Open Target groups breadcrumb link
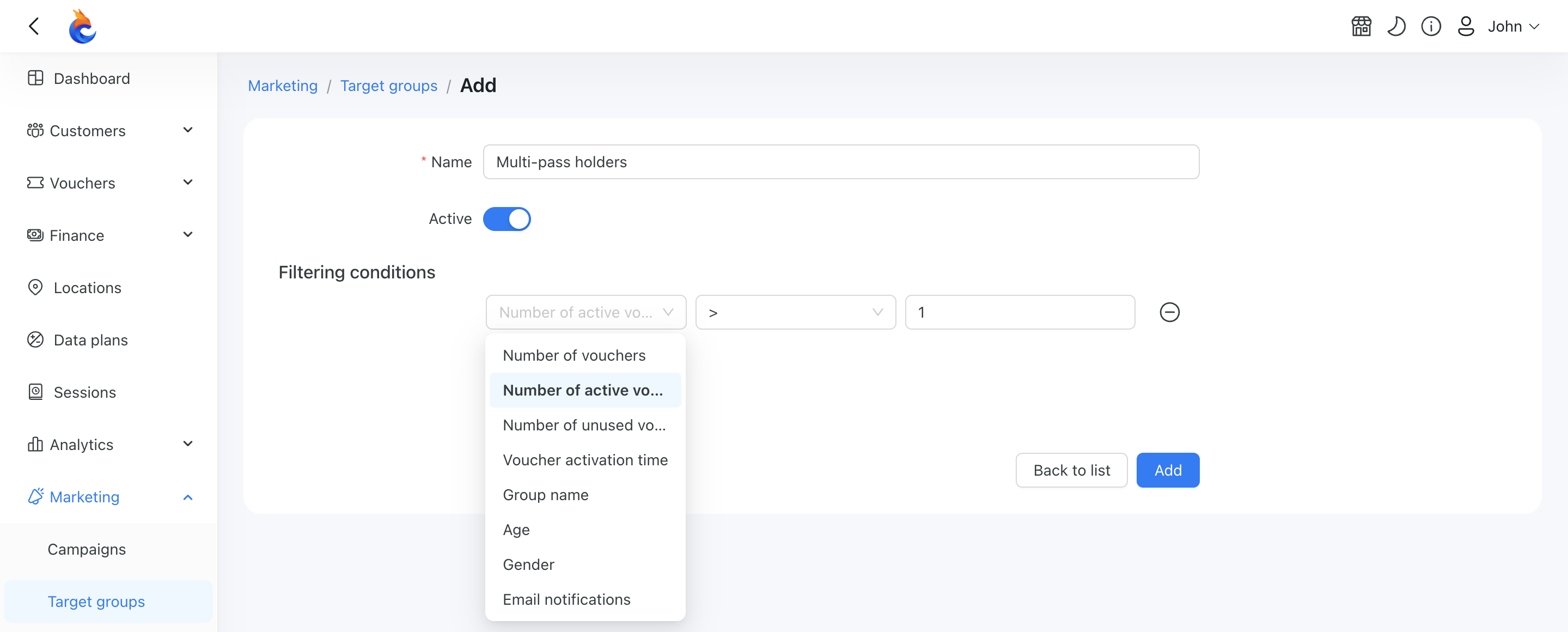This screenshot has width=1568, height=632. pyautogui.click(x=388, y=86)
